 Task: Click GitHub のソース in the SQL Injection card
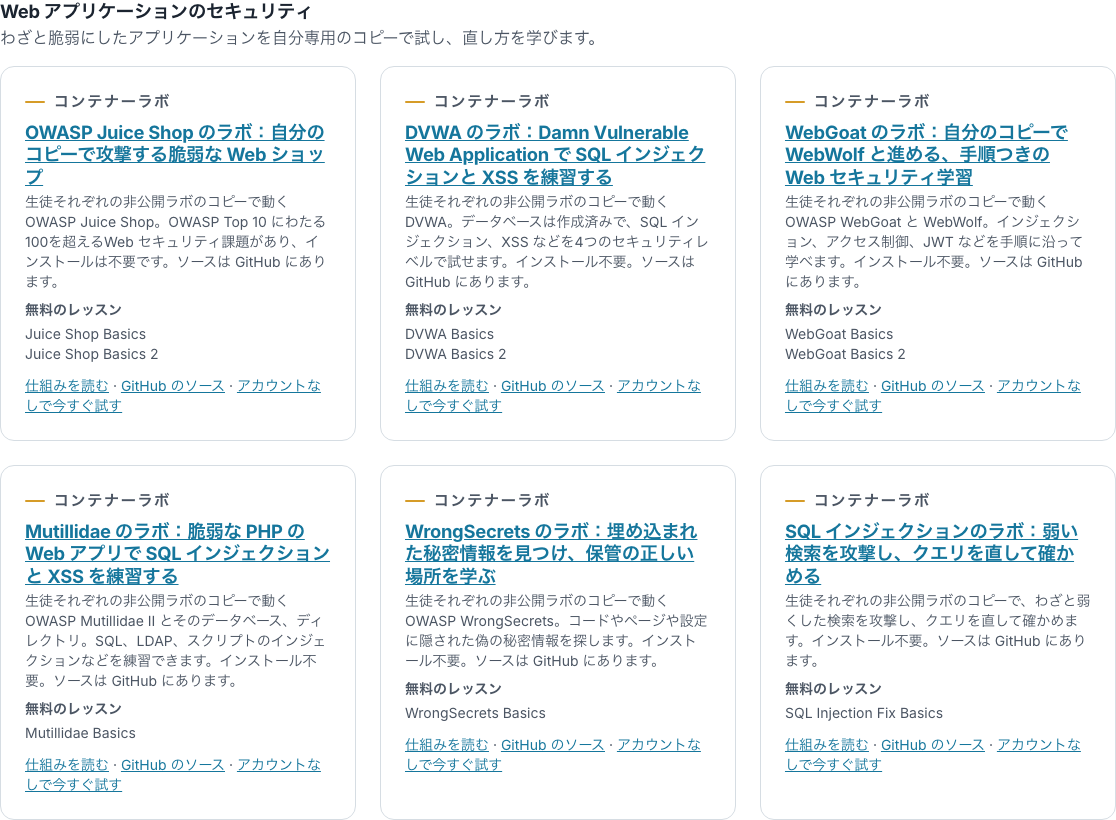pyautogui.click(x=932, y=745)
